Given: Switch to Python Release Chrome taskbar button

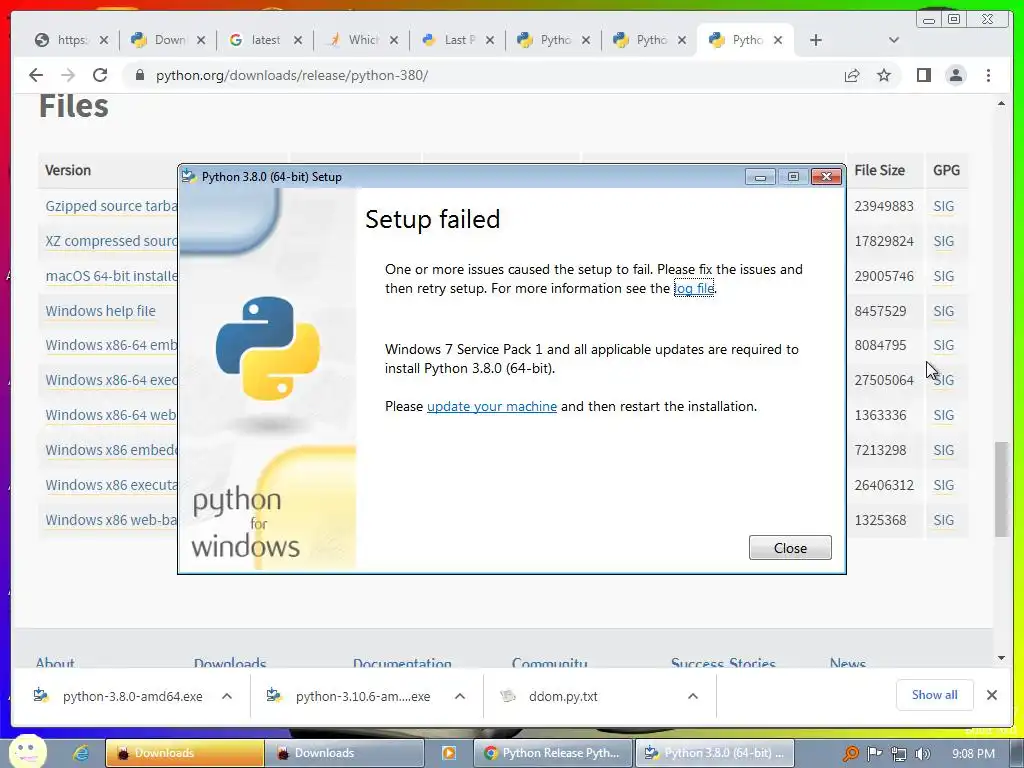Looking at the screenshot, I should coord(552,753).
